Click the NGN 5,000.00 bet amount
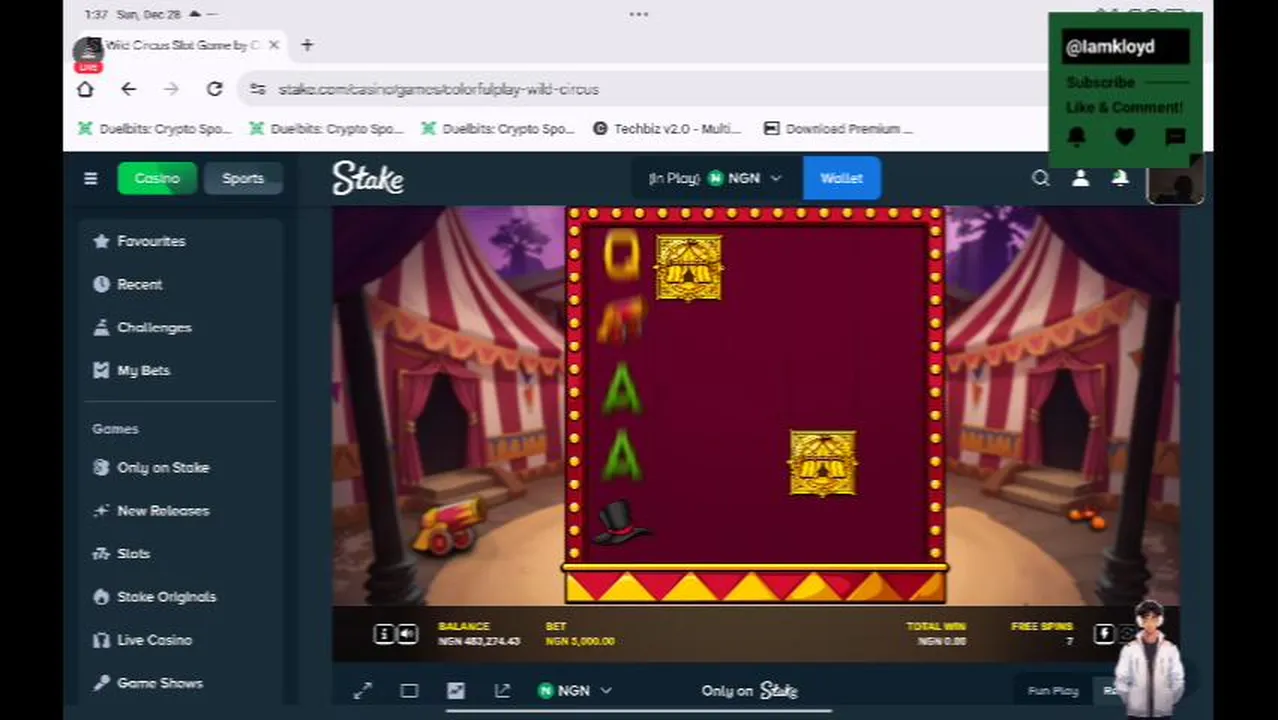The image size is (1278, 720). pos(580,641)
